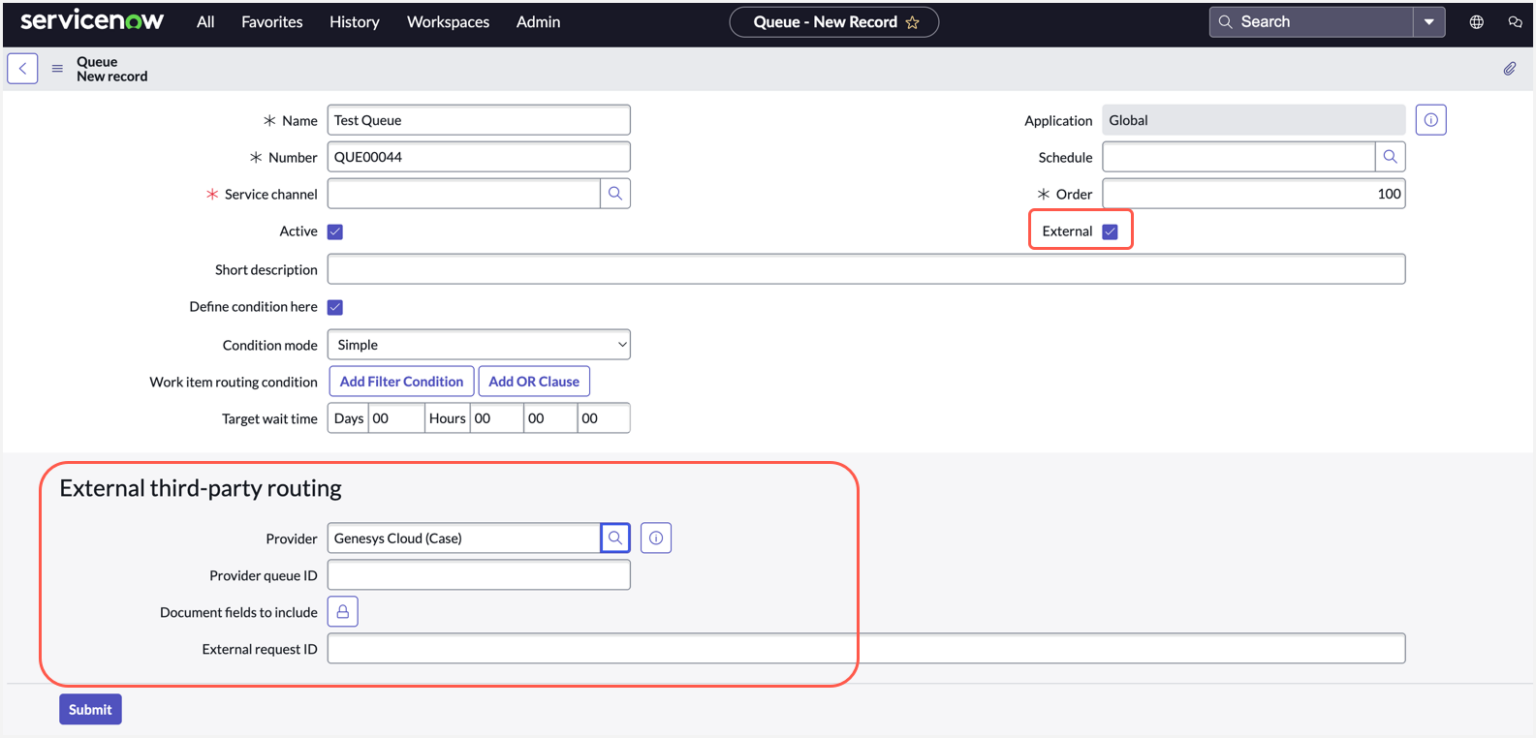Open the attachments paperclip icon
1536x738 pixels.
[1510, 68]
